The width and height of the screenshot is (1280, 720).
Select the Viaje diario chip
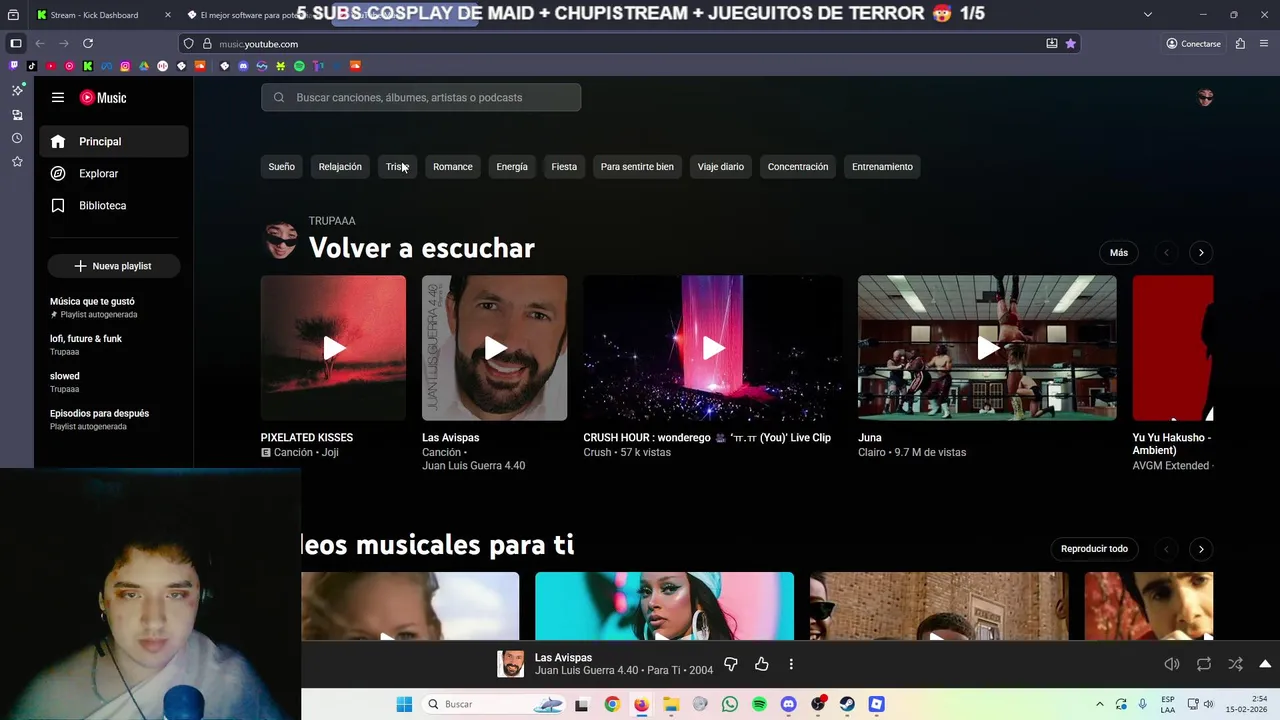[721, 167]
